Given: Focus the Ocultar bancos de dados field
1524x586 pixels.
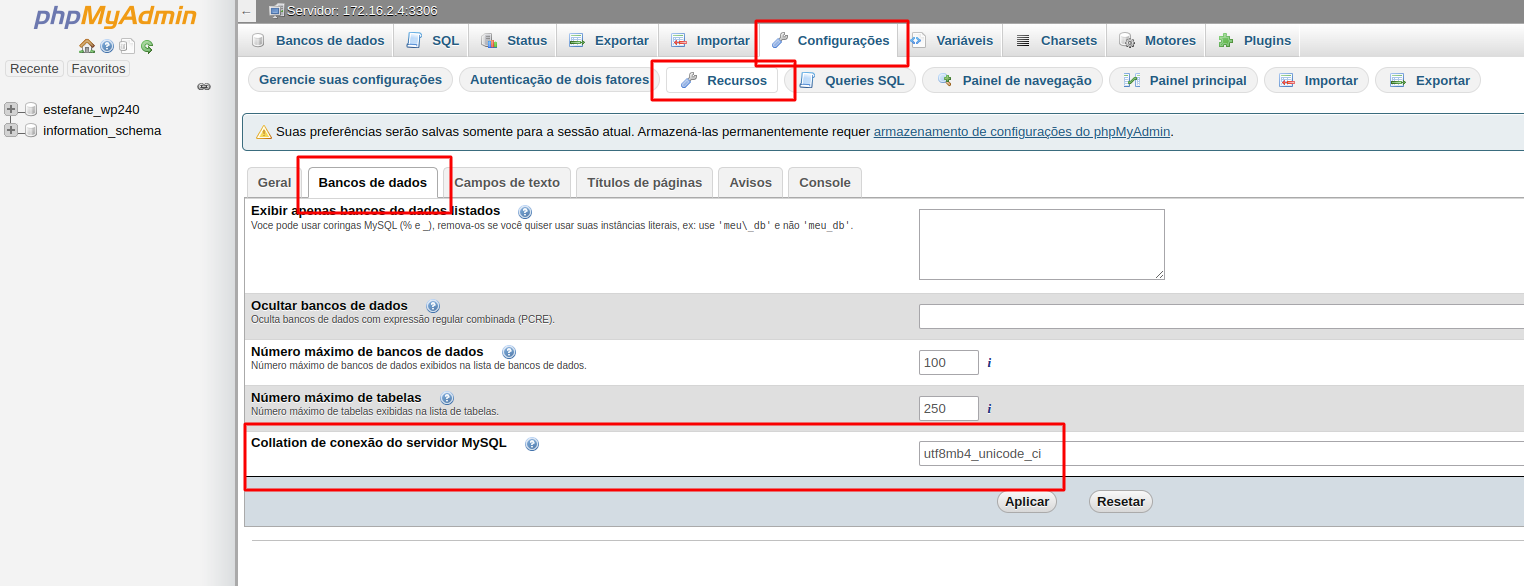Looking at the screenshot, I should click(x=1221, y=316).
